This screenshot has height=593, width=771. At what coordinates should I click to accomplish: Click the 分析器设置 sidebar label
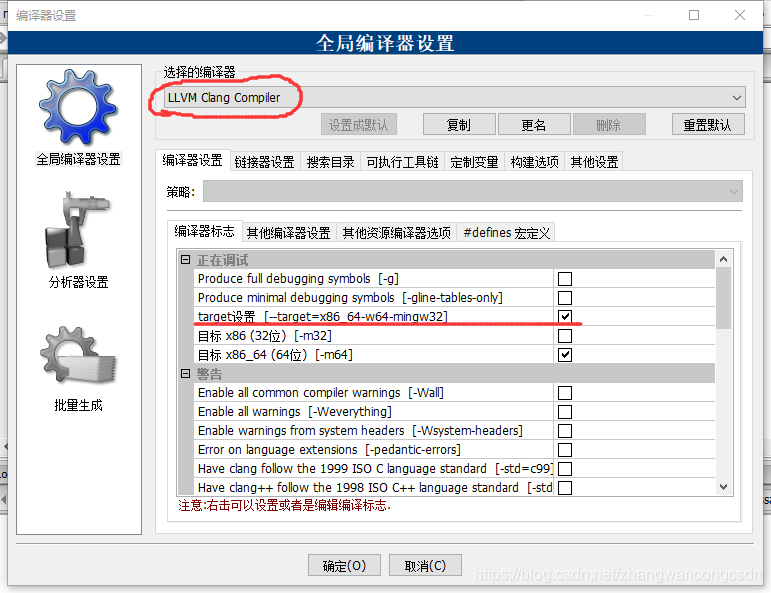pos(78,282)
